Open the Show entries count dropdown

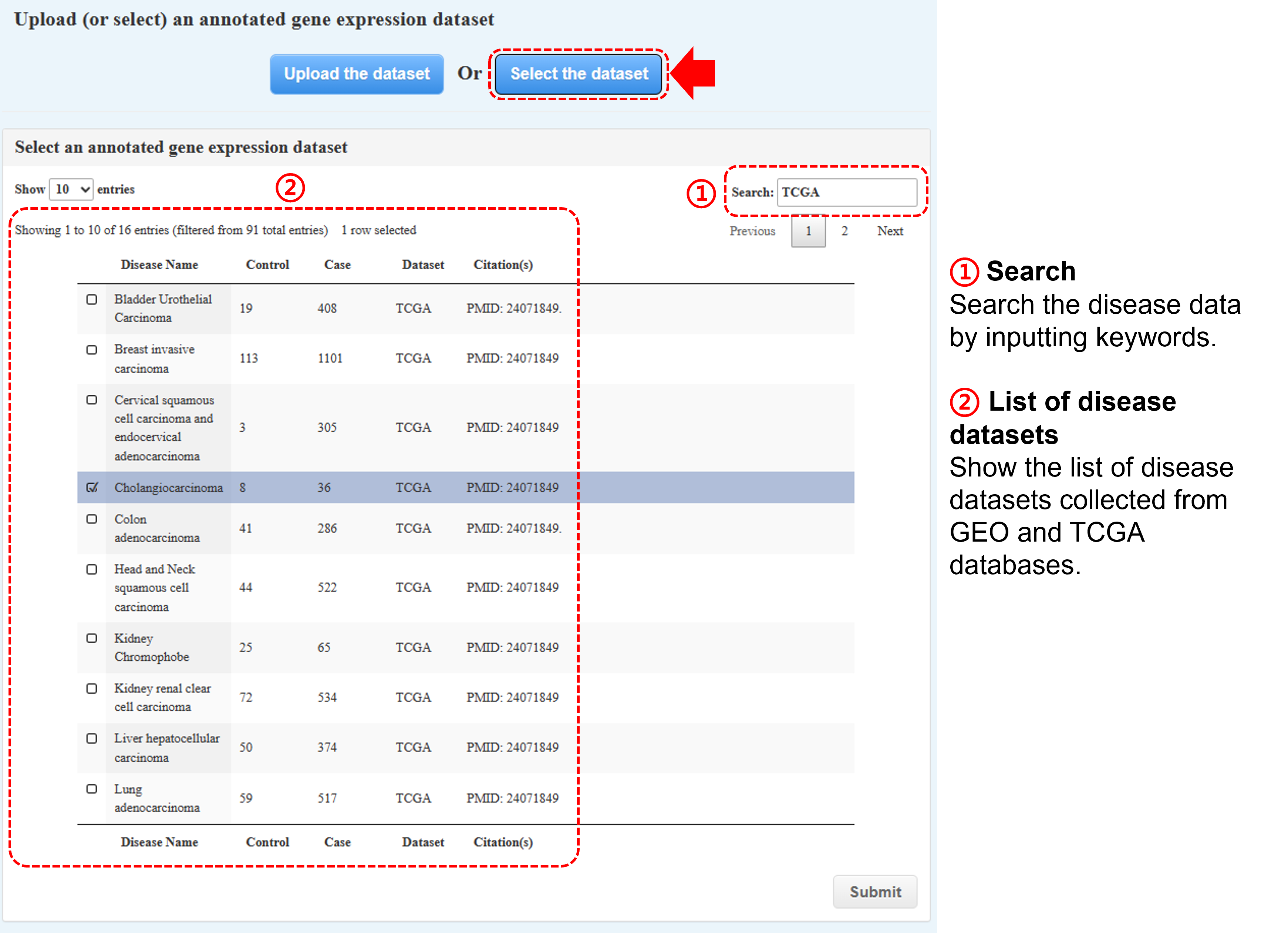71,189
